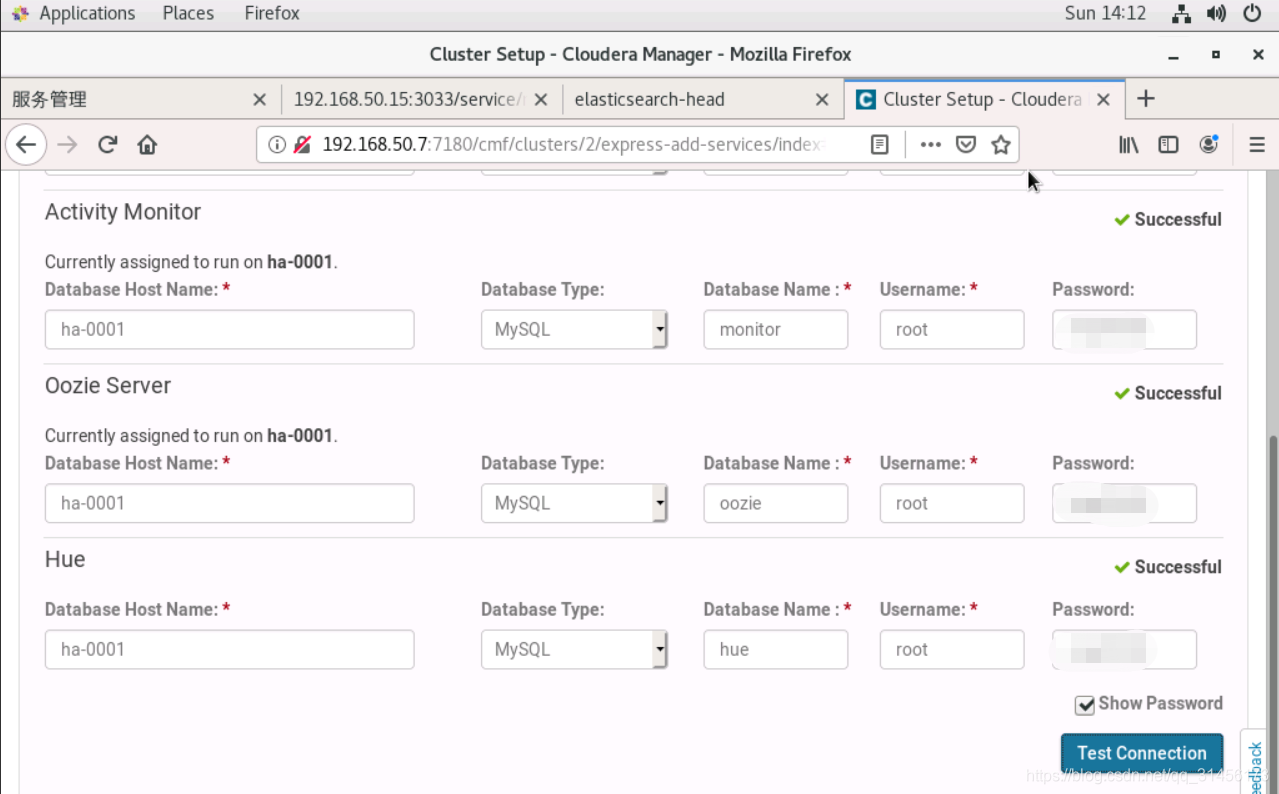The width and height of the screenshot is (1279, 794).
Task: Click Activity Monitor database name field 'monitor'
Action: click(x=776, y=329)
